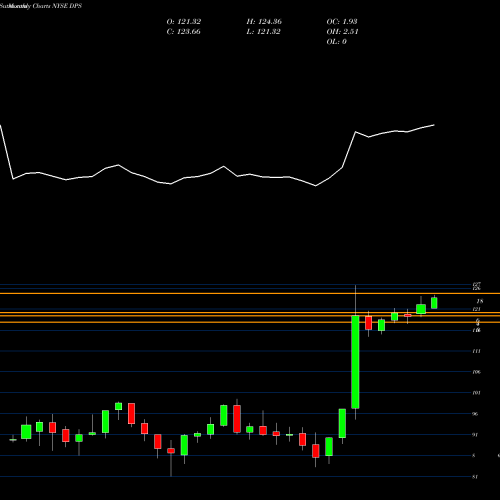This screenshot has width=500, height=500.
Task: Click the first red candle after the breakout
Action: tap(368, 323)
